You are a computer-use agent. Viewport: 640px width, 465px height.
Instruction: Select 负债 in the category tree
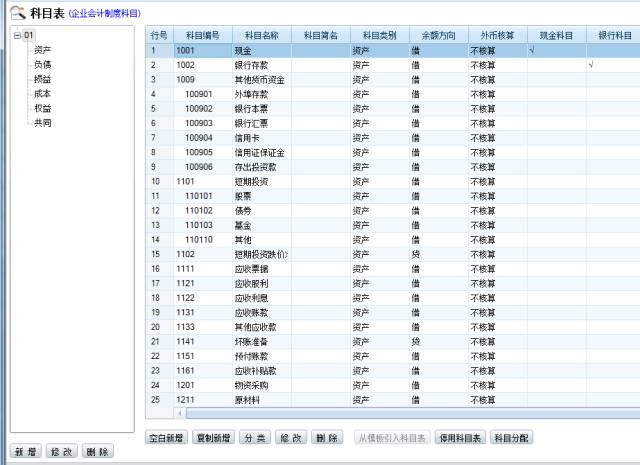(42, 64)
